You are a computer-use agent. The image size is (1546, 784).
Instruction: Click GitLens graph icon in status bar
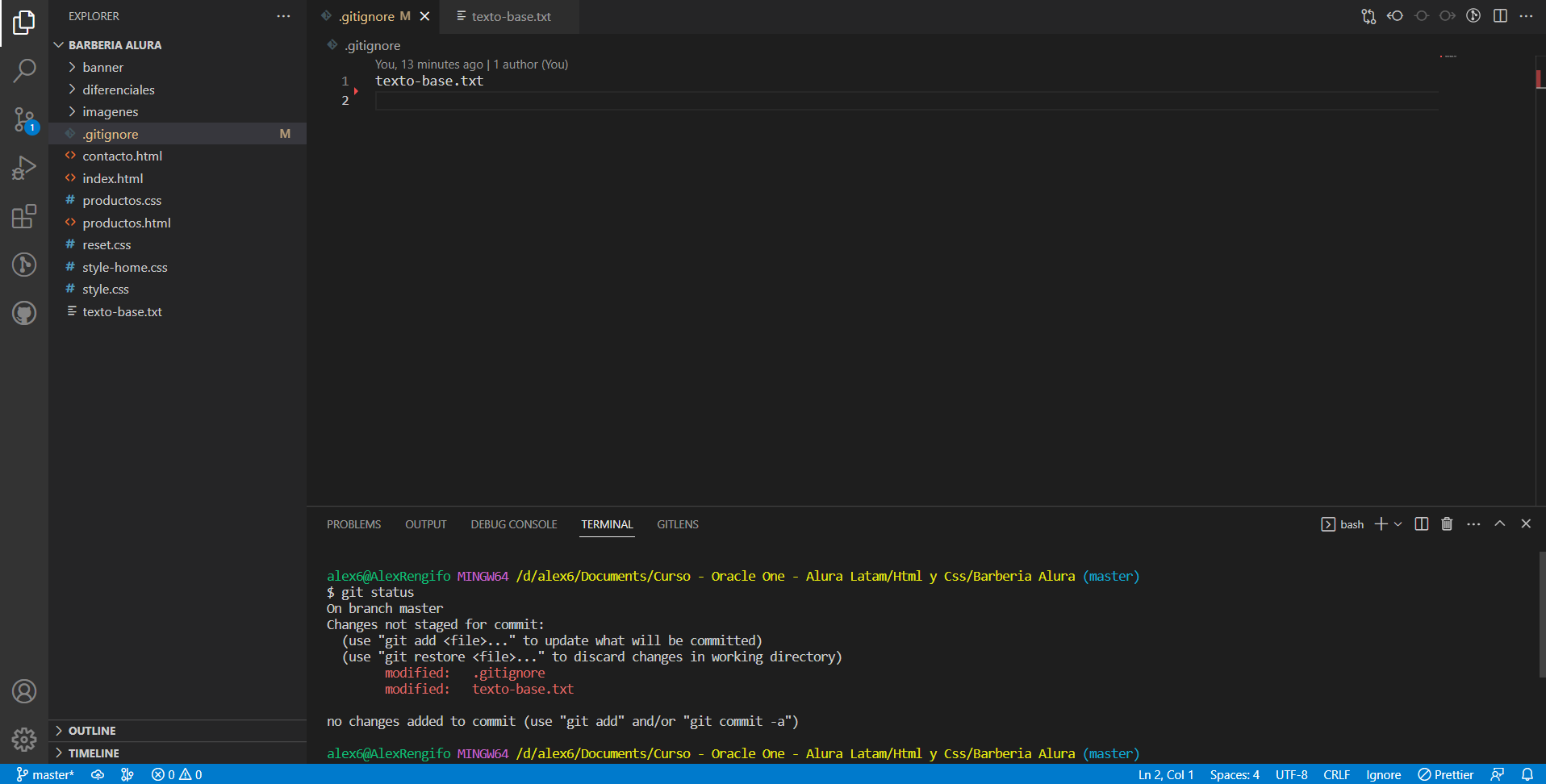click(x=127, y=774)
